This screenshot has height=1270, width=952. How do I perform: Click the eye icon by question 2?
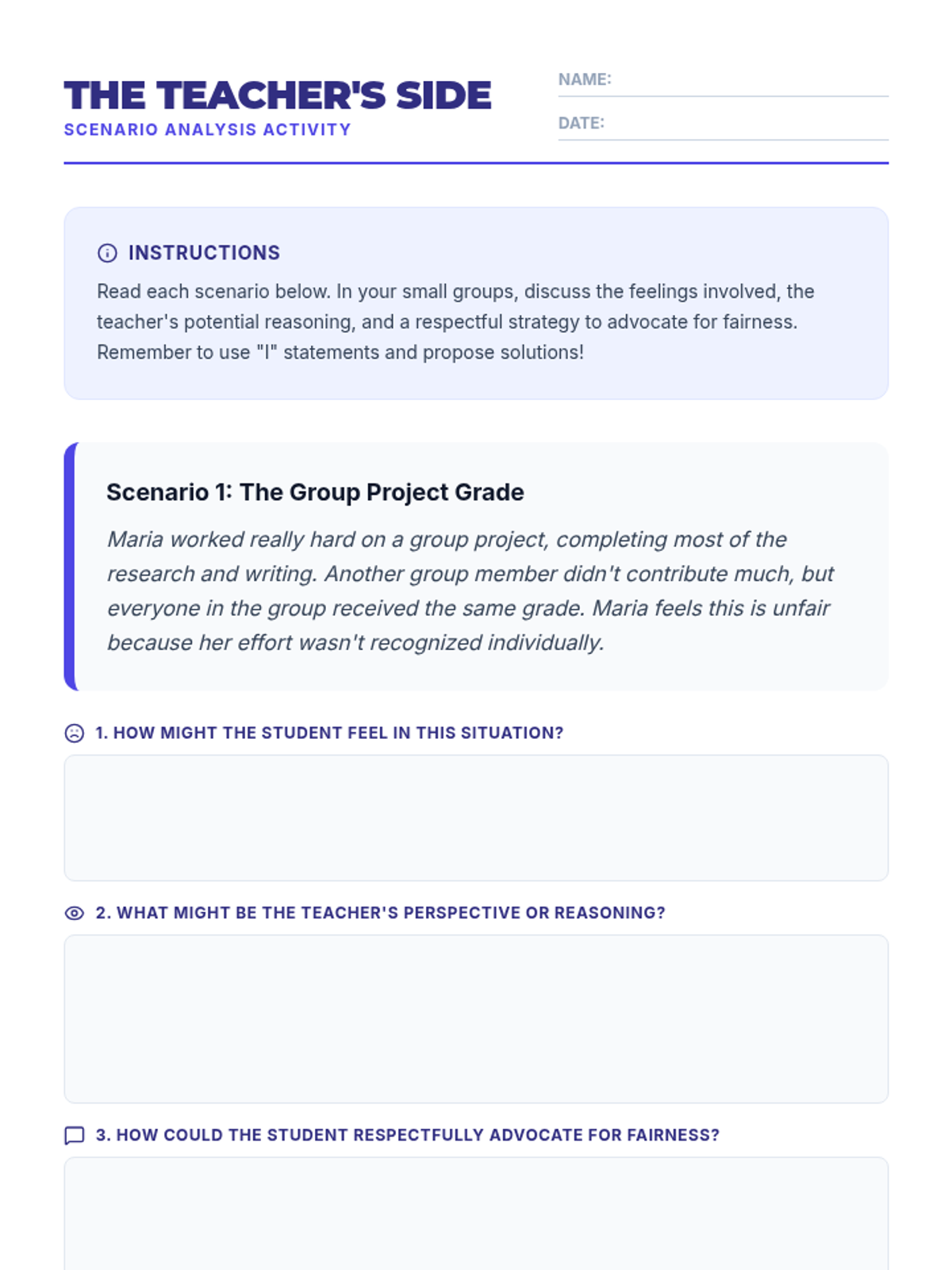pos(75,914)
